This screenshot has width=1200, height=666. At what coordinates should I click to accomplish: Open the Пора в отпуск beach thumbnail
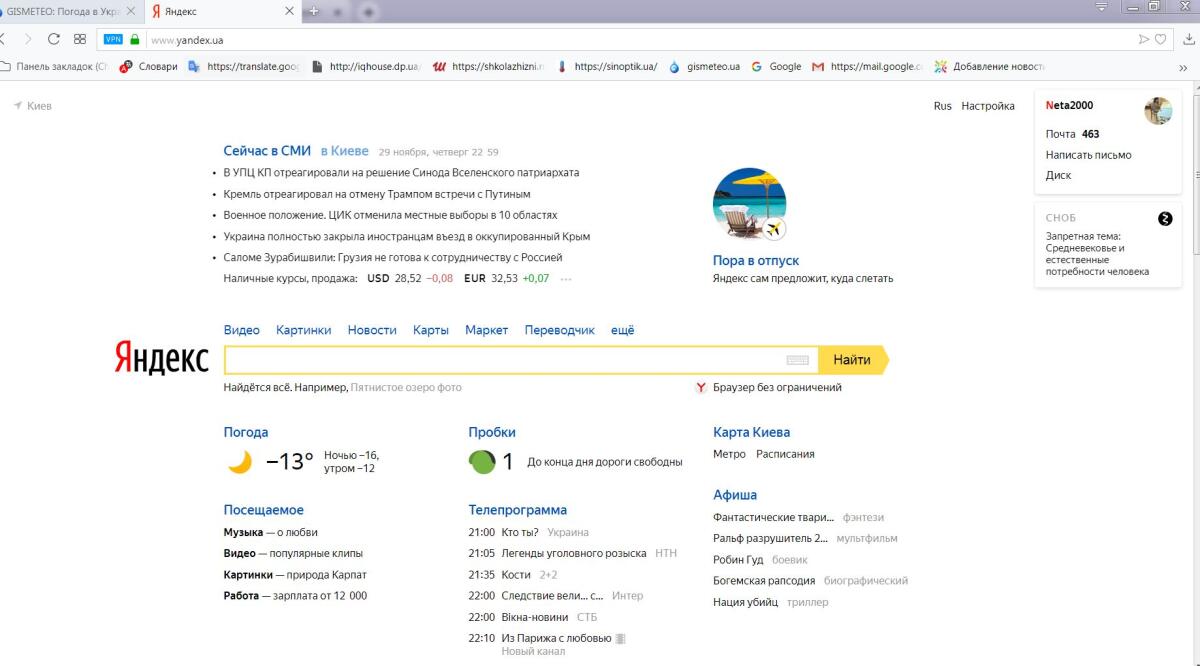[x=749, y=205]
